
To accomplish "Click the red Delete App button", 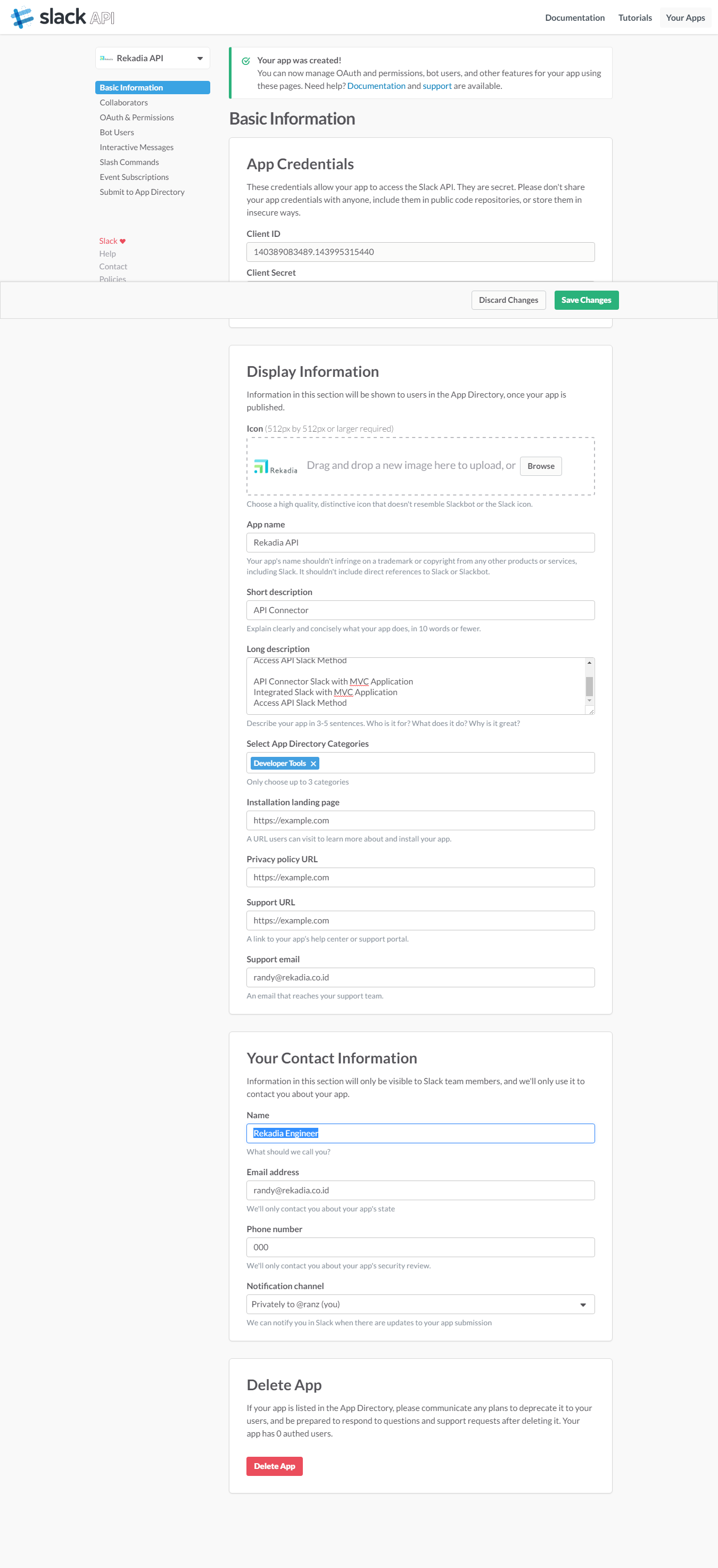I will [x=275, y=1466].
